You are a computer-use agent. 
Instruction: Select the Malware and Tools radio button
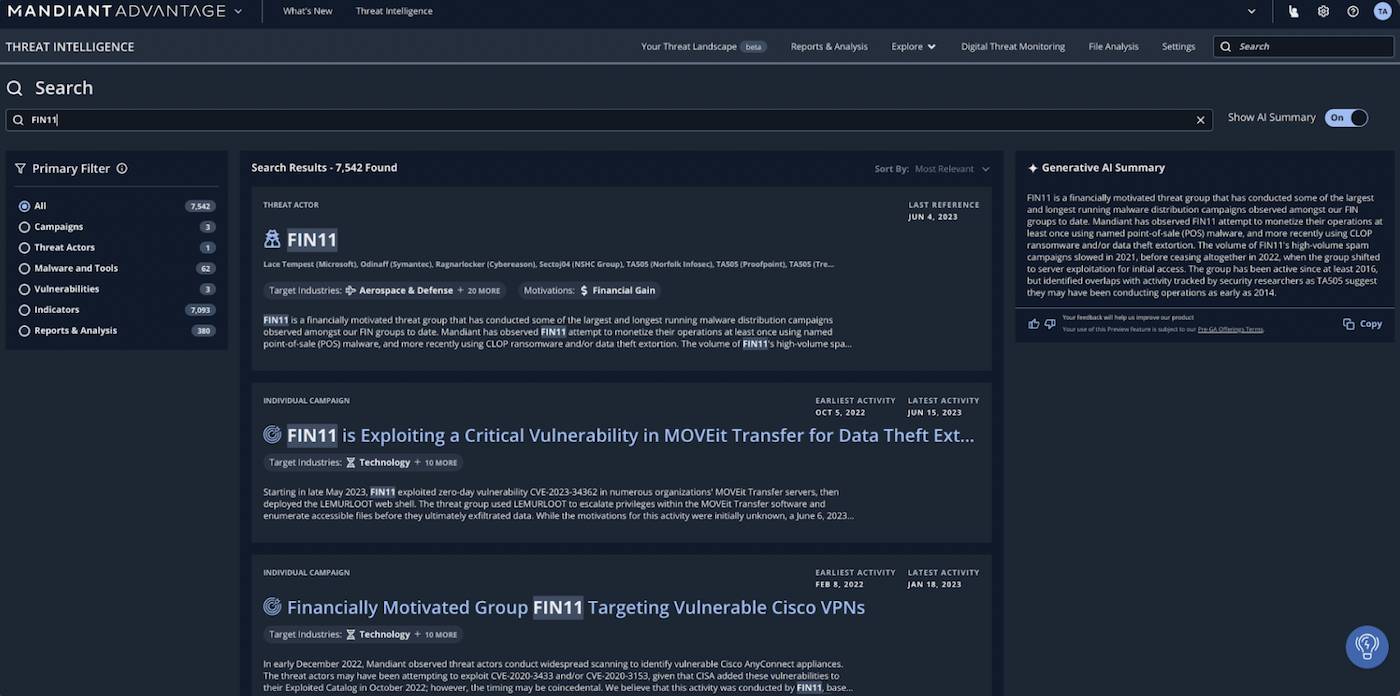[x=25, y=268]
